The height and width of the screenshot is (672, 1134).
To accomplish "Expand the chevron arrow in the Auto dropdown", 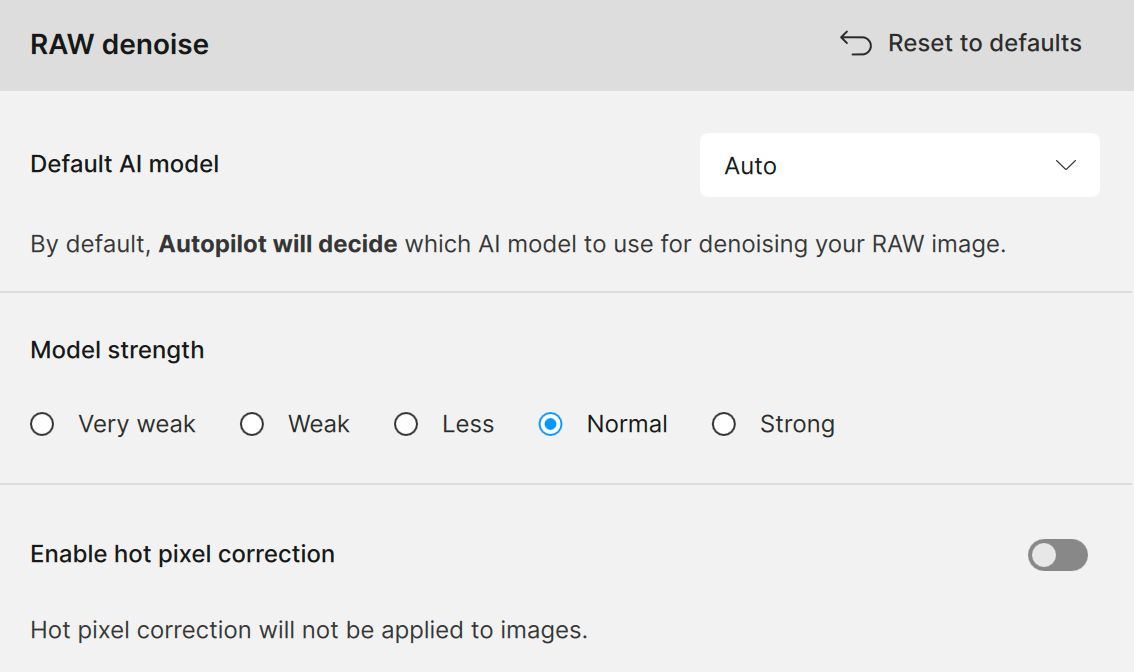I will (1065, 166).
